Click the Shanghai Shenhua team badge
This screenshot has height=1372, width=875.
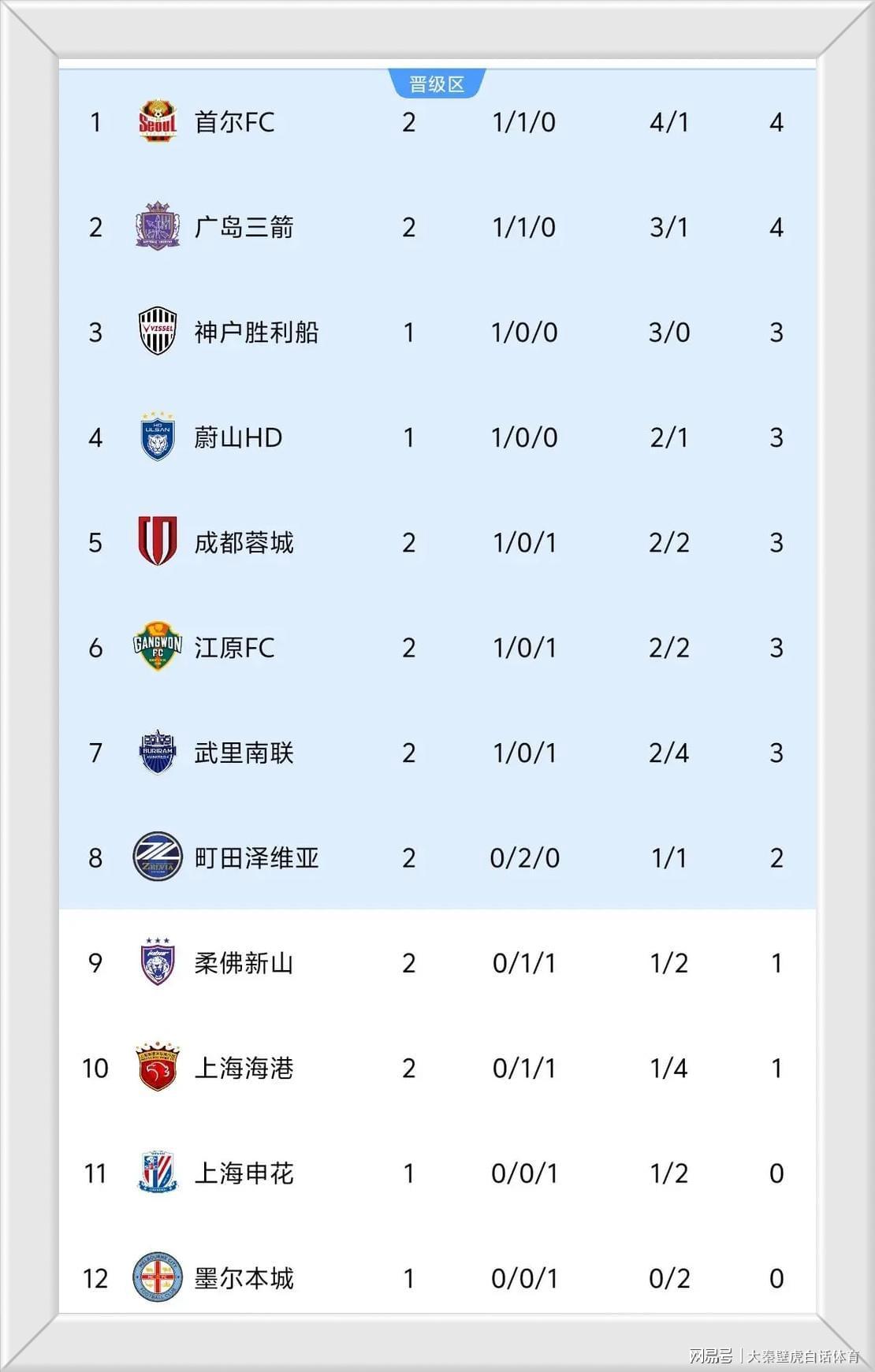(158, 1173)
